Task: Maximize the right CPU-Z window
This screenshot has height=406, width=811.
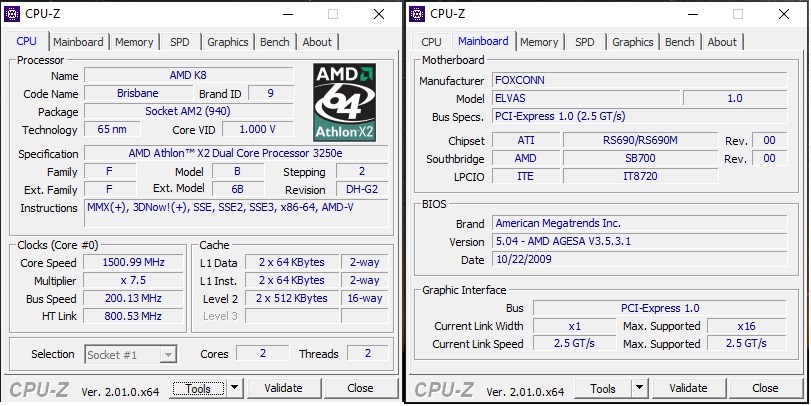Action: click(738, 14)
